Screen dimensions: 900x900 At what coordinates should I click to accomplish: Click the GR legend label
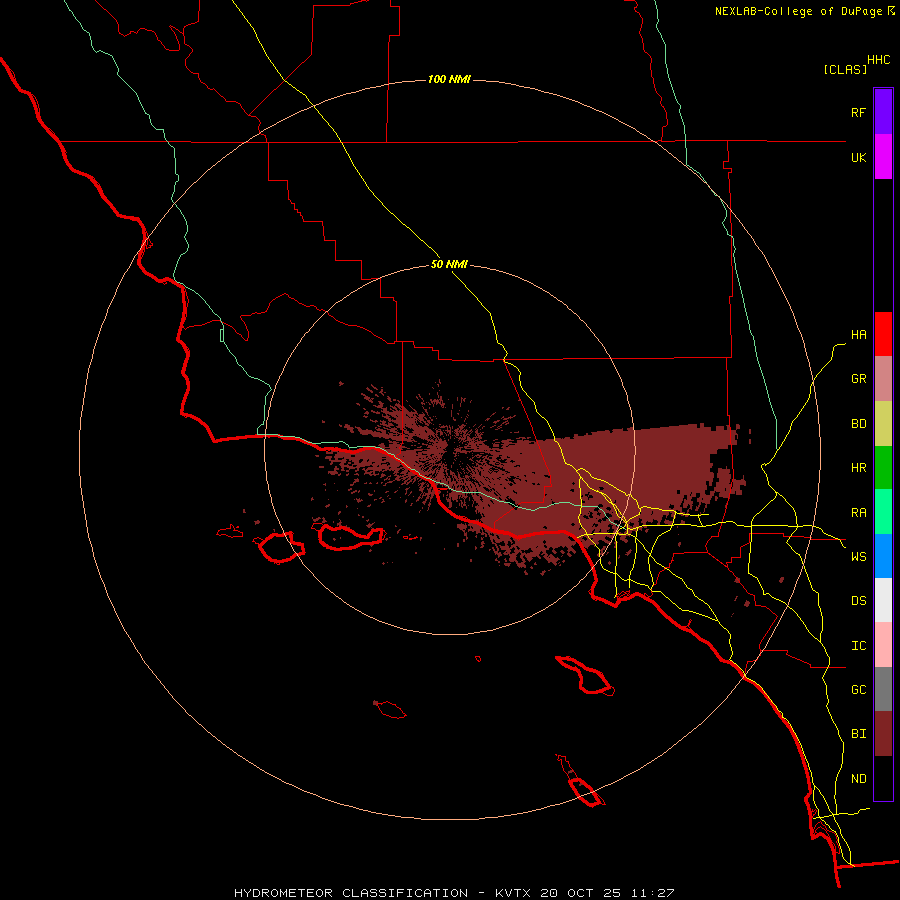pos(858,379)
